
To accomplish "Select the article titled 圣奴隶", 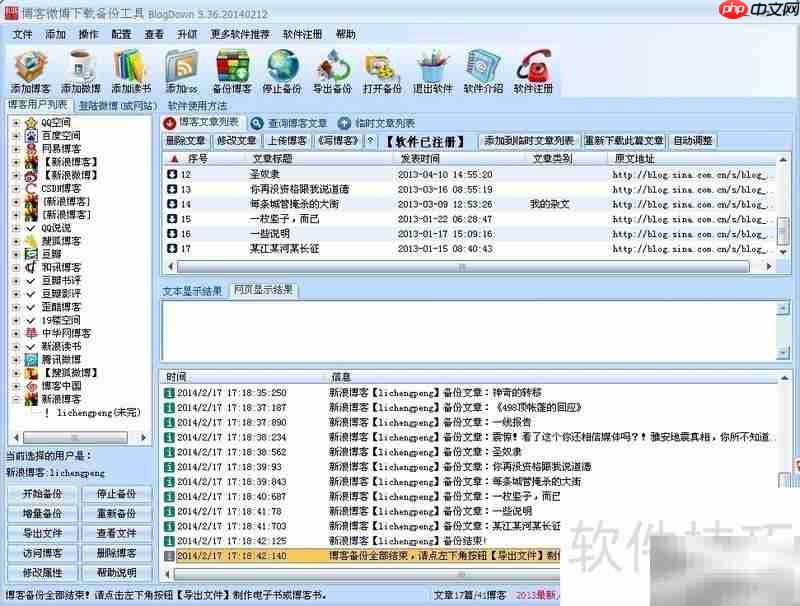I will (264, 174).
